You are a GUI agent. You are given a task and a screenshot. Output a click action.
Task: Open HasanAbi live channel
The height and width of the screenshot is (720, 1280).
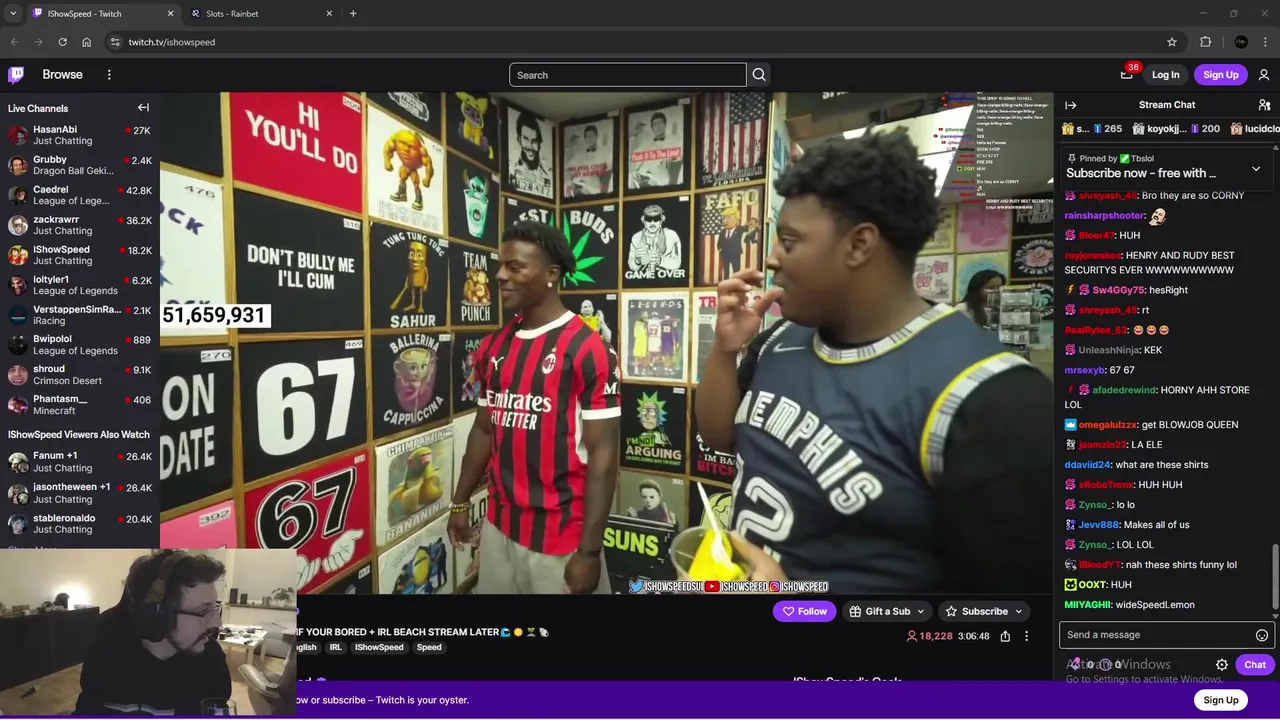(x=80, y=135)
